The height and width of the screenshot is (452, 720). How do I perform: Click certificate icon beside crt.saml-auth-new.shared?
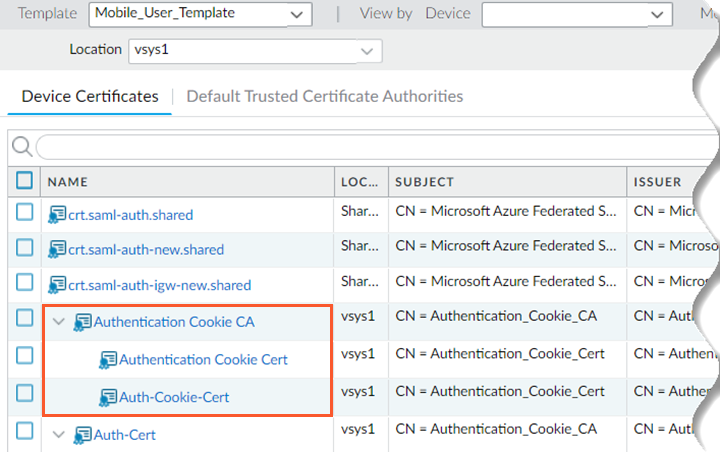(57, 249)
